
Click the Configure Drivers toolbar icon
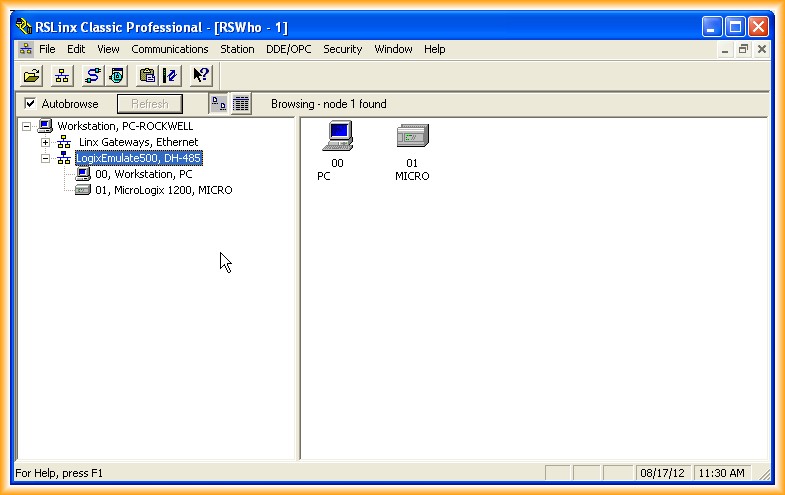point(93,75)
